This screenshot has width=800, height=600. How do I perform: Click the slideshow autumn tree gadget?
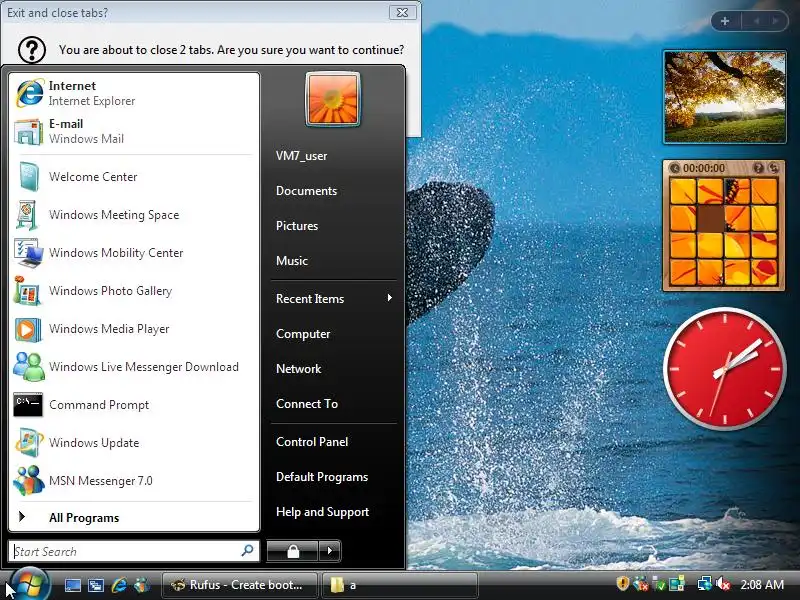(x=724, y=97)
